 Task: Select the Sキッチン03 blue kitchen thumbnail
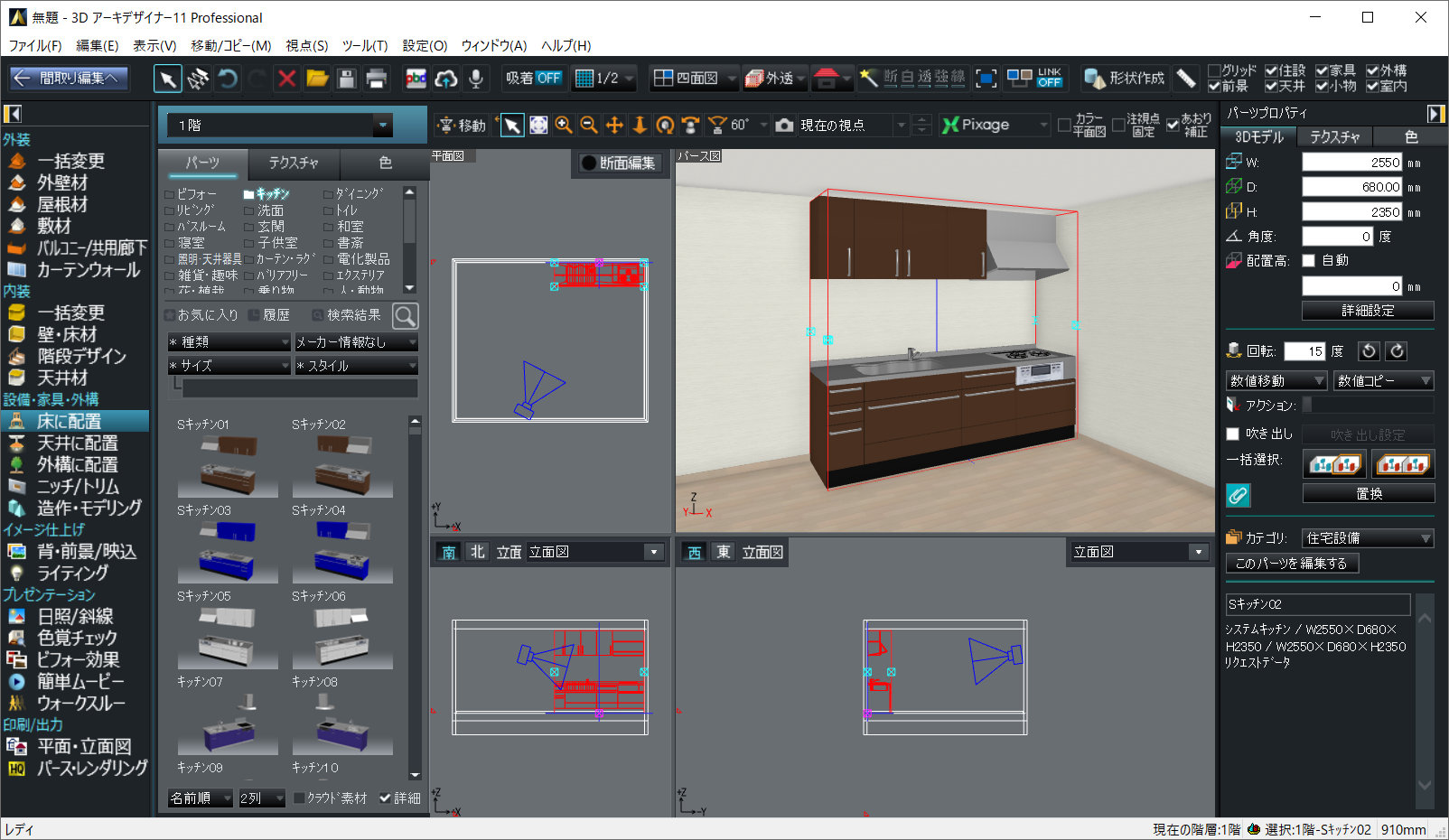pos(228,551)
